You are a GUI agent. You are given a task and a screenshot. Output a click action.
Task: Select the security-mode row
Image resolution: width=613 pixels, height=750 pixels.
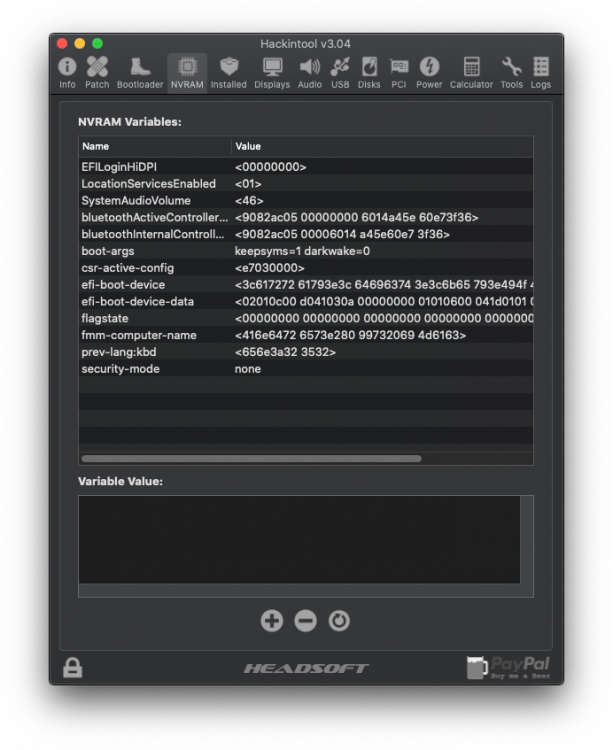pyautogui.click(x=306, y=369)
